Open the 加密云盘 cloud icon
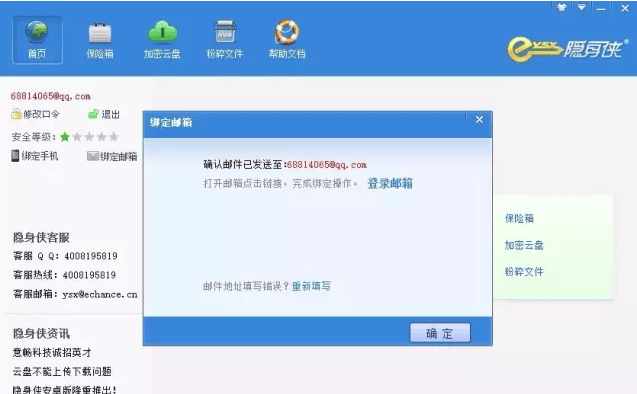 click(162, 32)
